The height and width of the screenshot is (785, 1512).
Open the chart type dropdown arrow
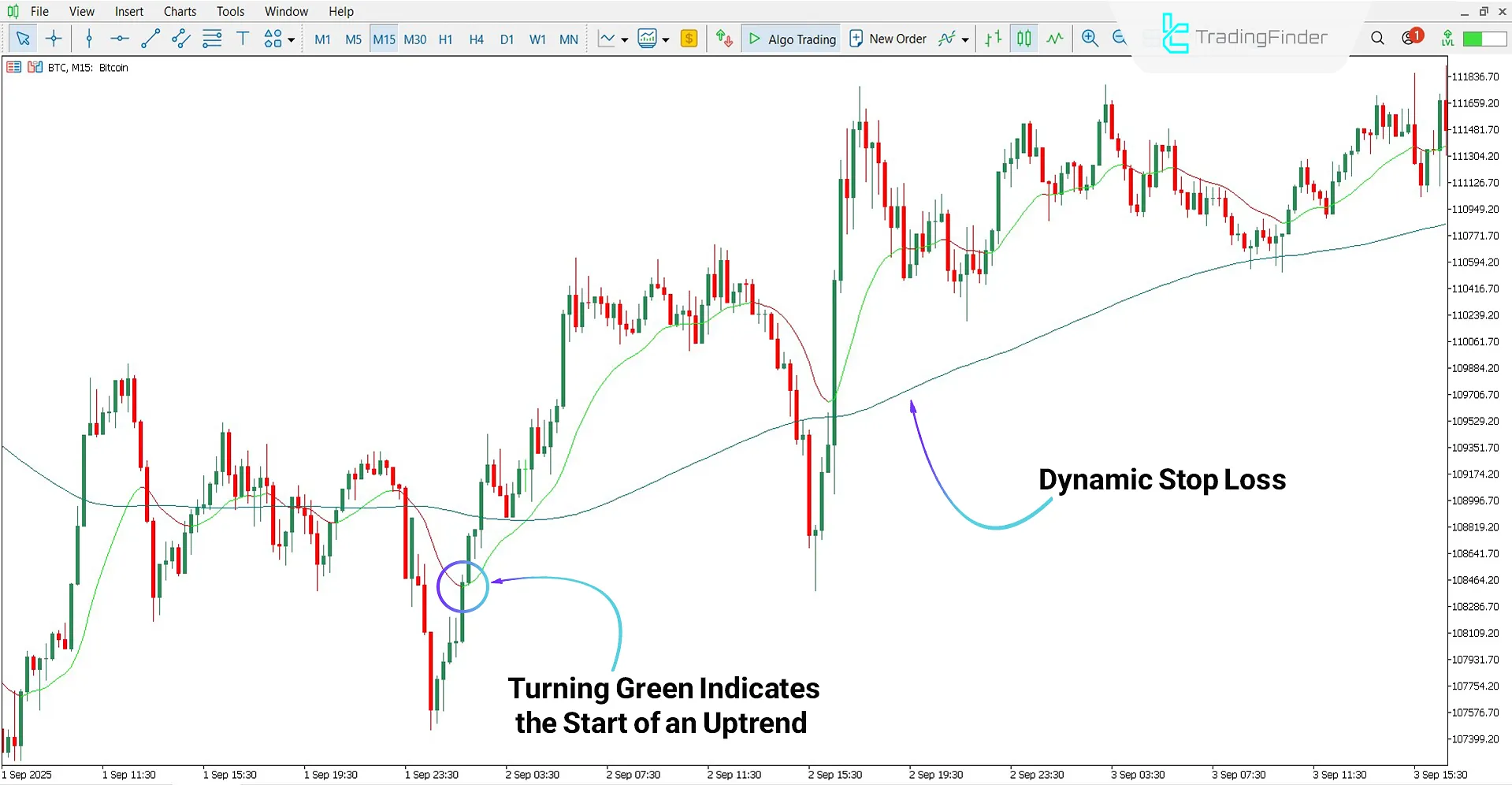tap(625, 39)
